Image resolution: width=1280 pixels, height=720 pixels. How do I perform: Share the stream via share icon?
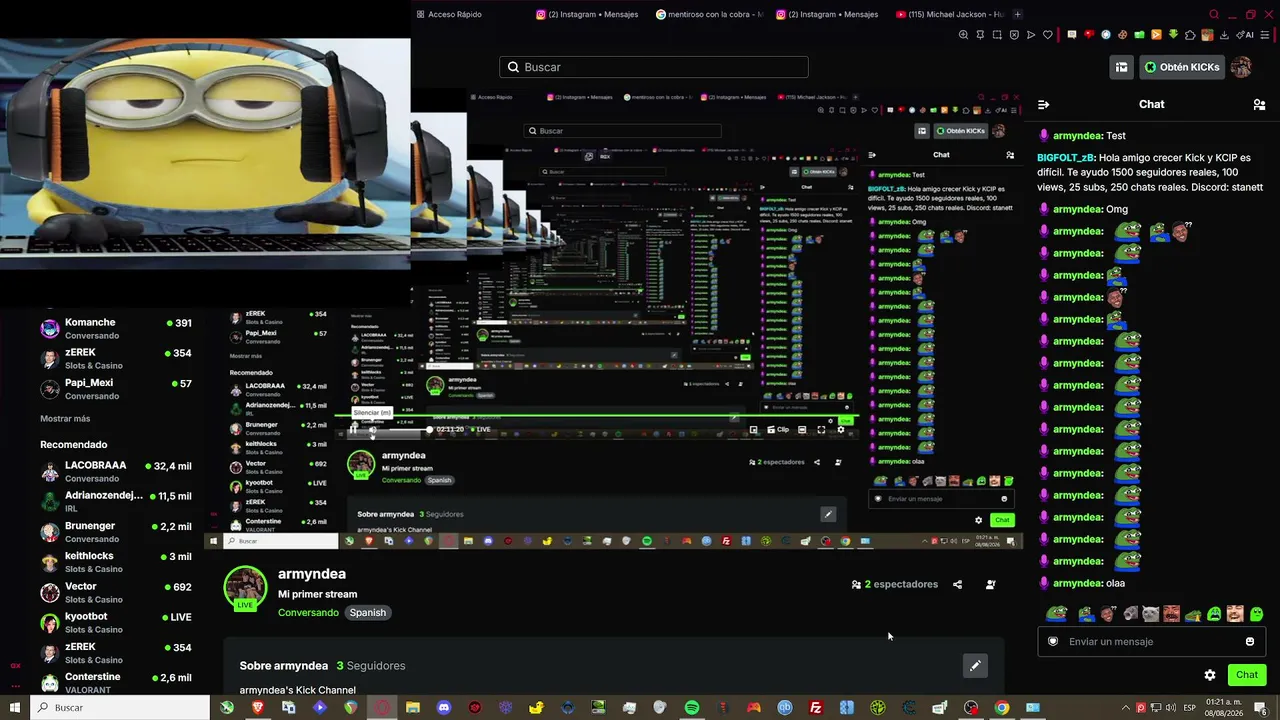[957, 585]
